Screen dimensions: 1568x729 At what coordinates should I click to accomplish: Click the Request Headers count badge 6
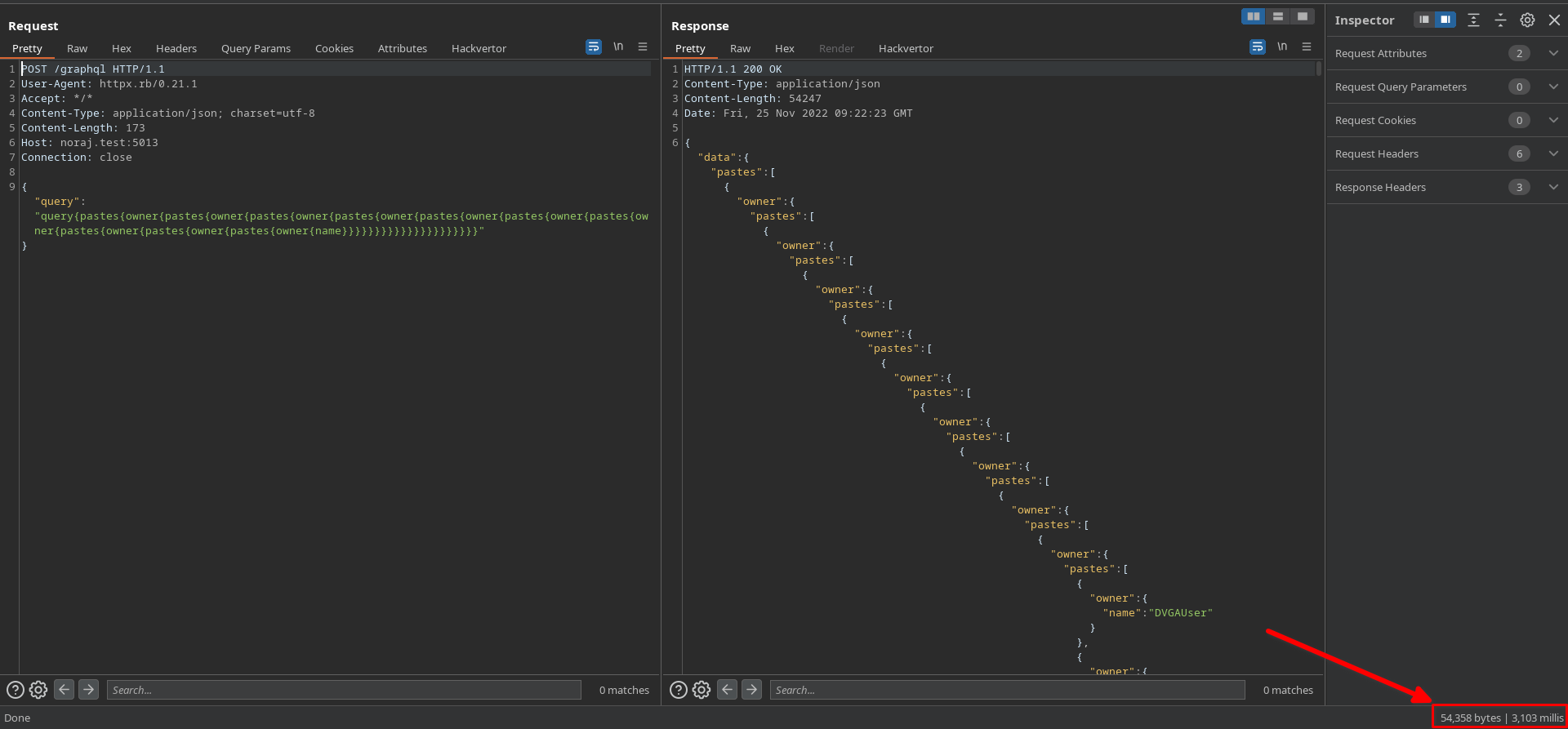click(x=1519, y=153)
